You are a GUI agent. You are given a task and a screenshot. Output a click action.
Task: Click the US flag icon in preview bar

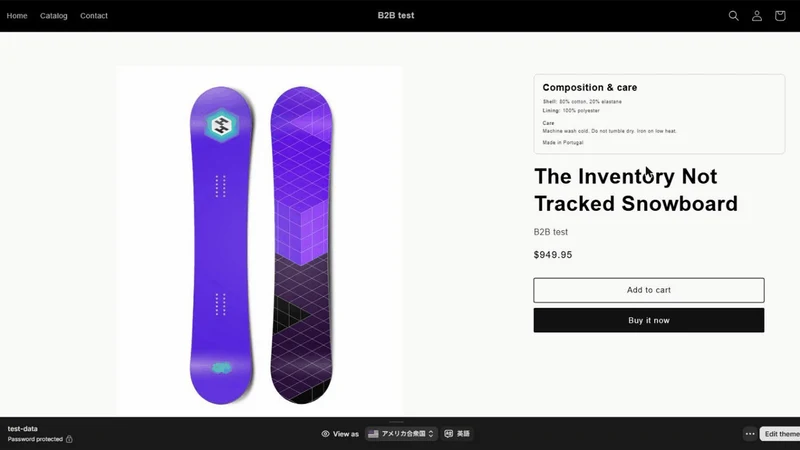click(373, 434)
